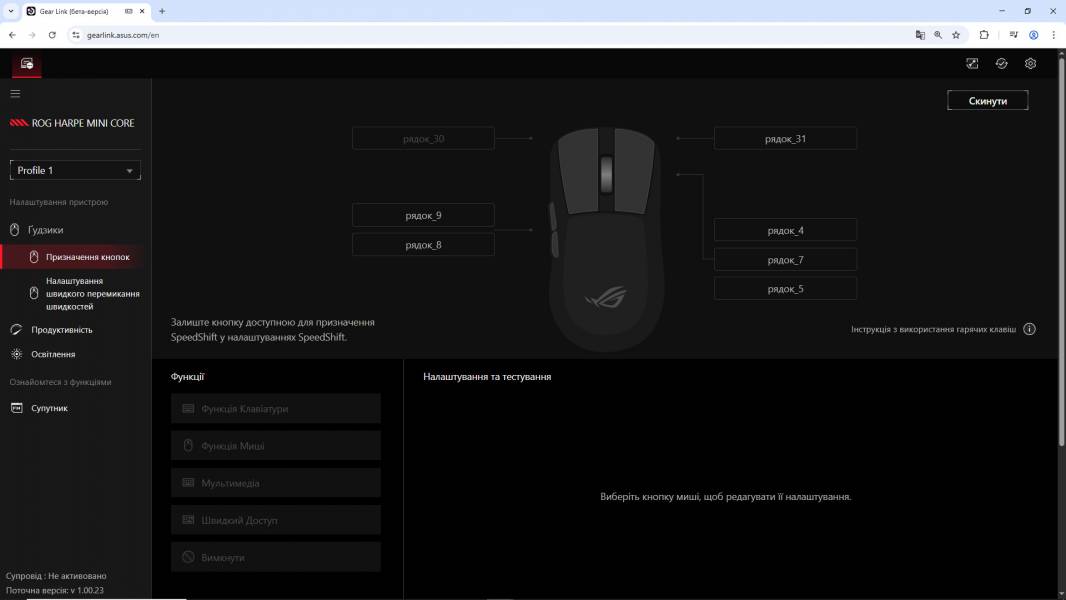Select the ROG device logo in top bar

pyautogui.click(x=25, y=62)
